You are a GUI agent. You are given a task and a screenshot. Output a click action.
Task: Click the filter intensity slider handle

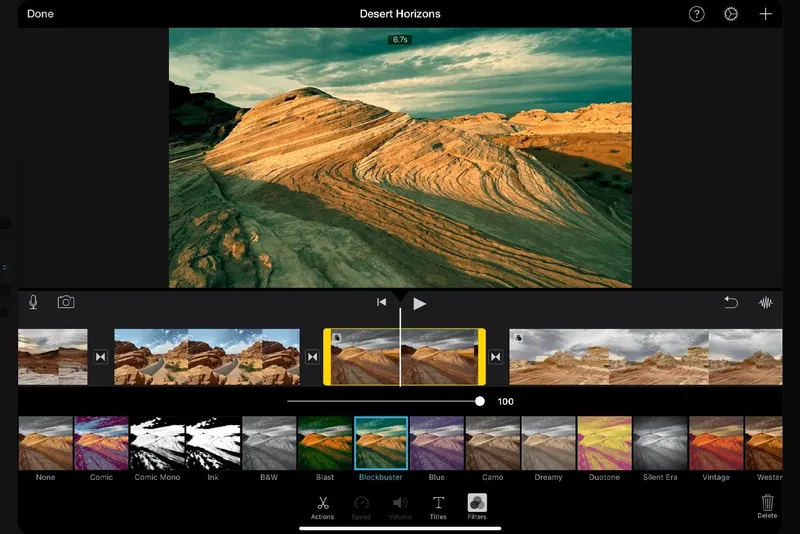click(480, 401)
